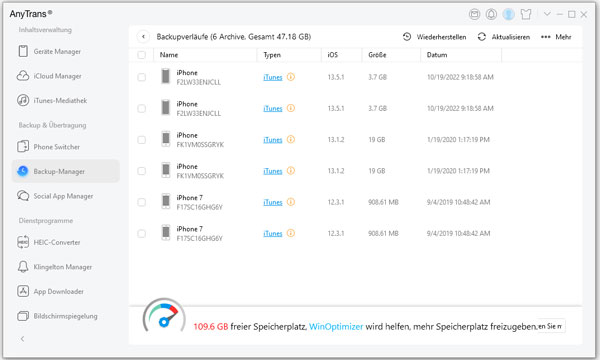Open the Mehr options menu

pyautogui.click(x=556, y=37)
